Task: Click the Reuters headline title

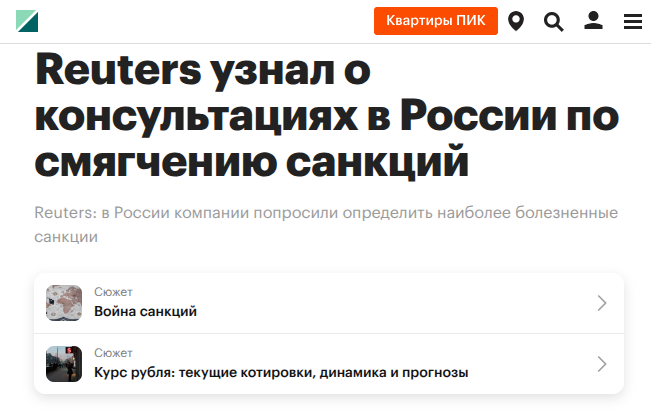Action: click(327, 115)
